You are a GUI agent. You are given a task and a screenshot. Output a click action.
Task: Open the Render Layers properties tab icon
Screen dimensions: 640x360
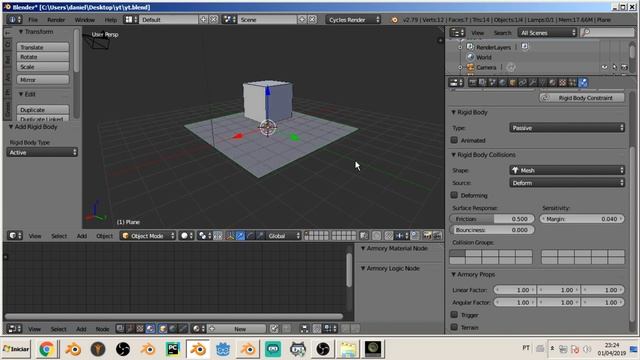point(482,82)
